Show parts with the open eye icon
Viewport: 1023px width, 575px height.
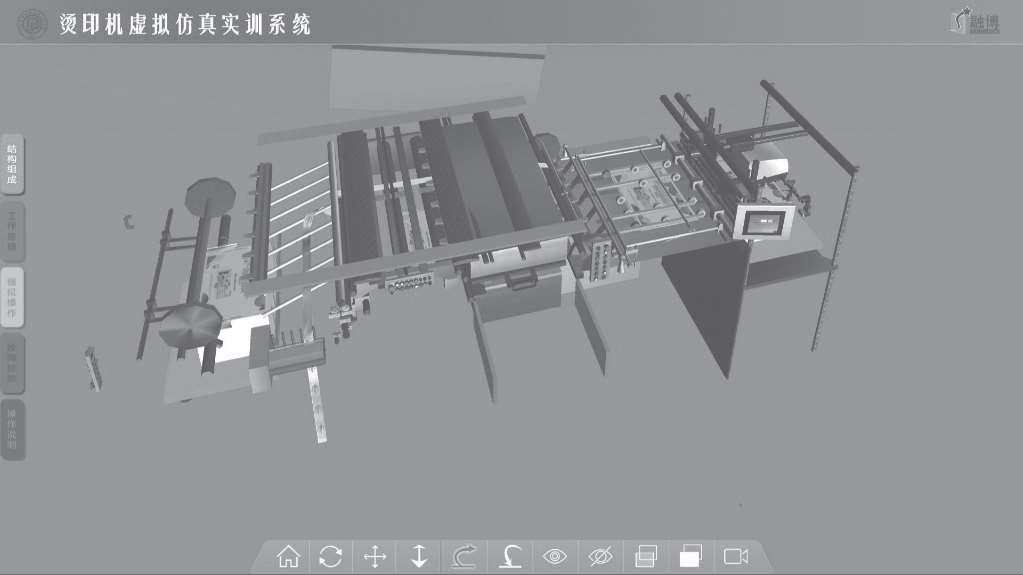coord(554,557)
